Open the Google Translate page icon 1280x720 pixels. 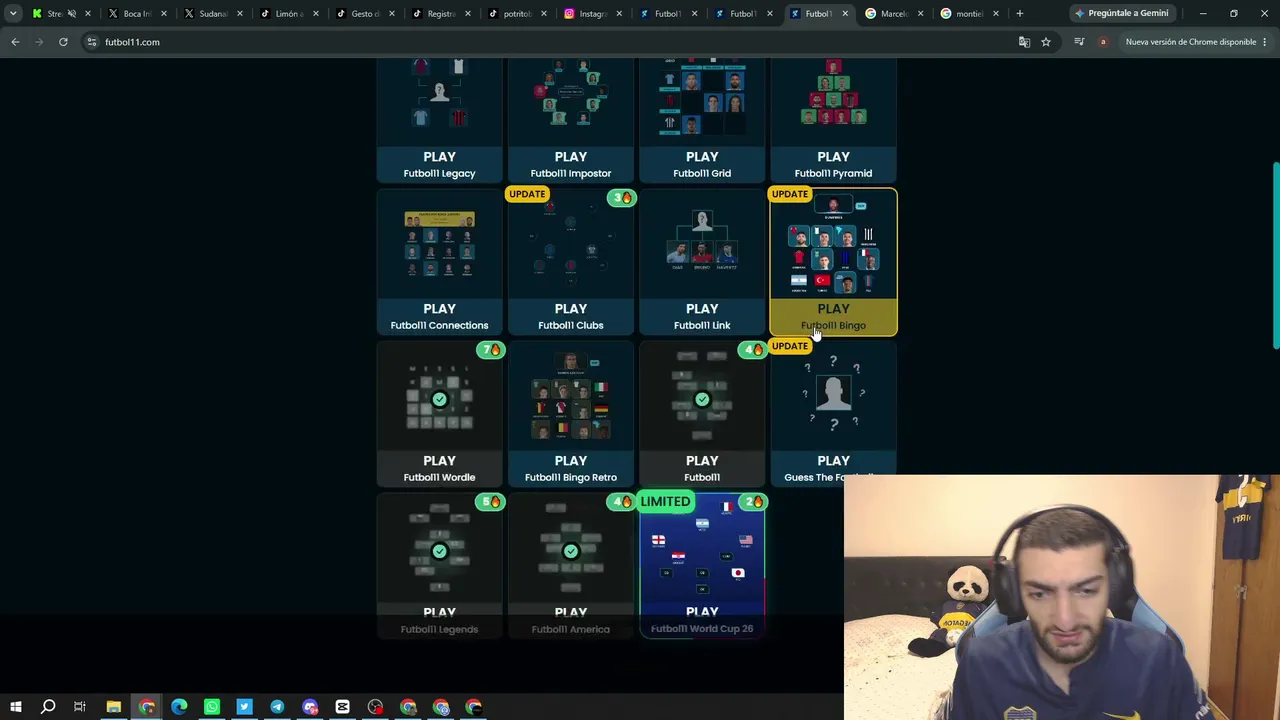[1024, 42]
